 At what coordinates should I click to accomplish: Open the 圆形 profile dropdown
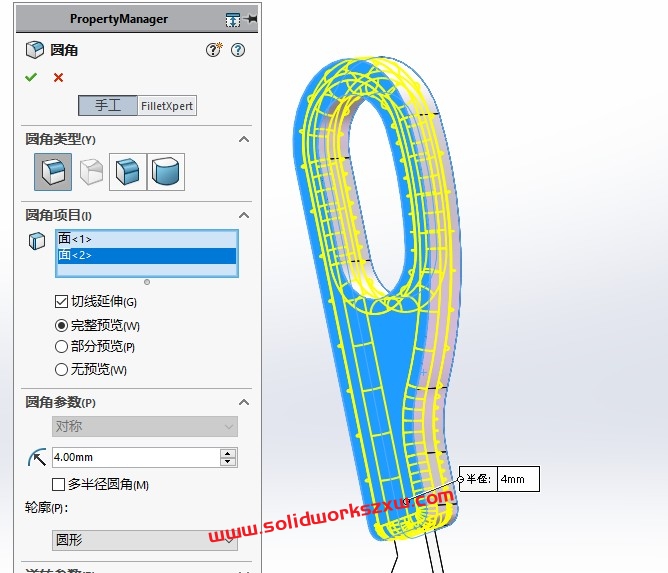coord(145,540)
